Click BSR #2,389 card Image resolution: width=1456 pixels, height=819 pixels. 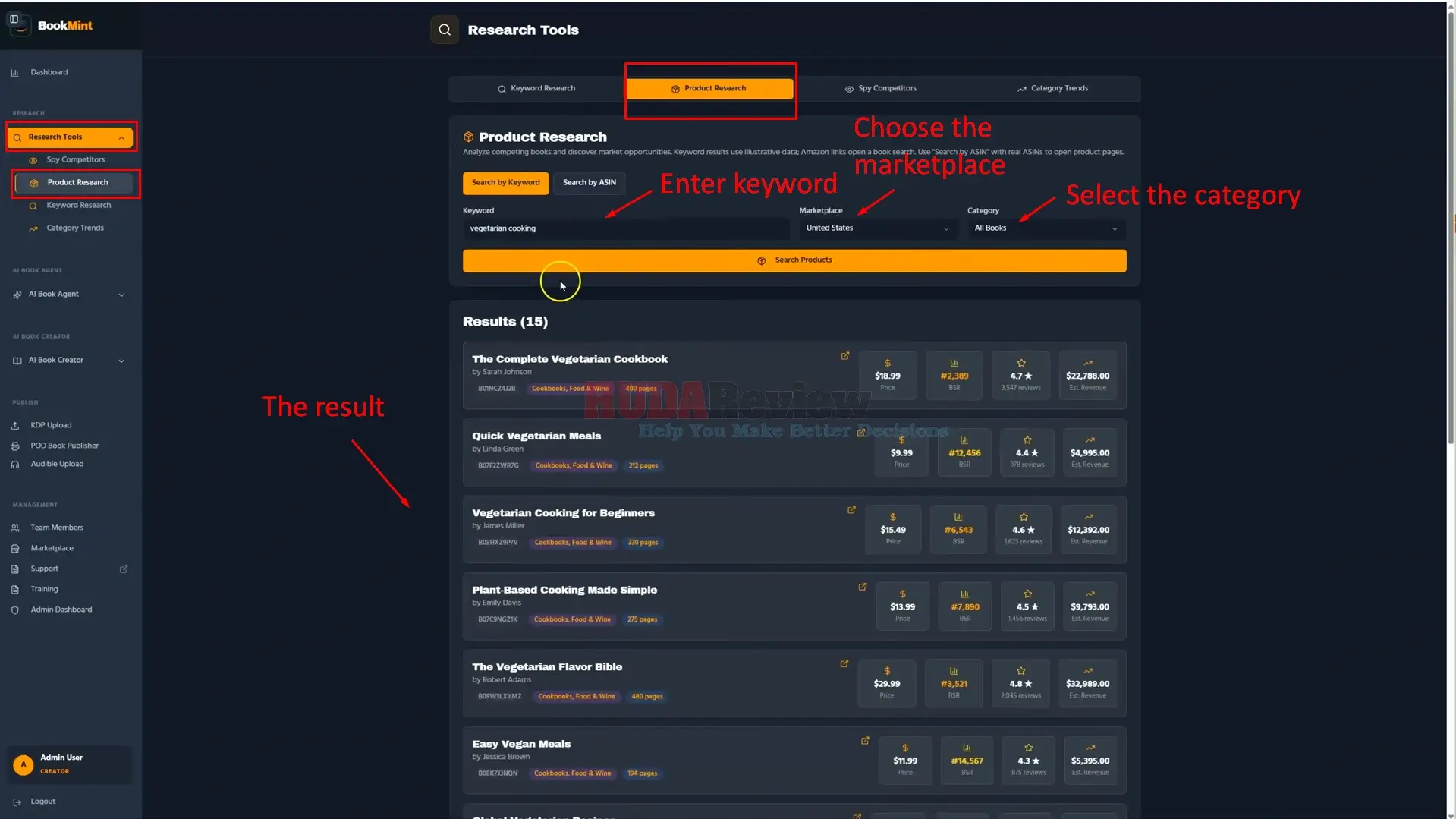[x=954, y=375]
